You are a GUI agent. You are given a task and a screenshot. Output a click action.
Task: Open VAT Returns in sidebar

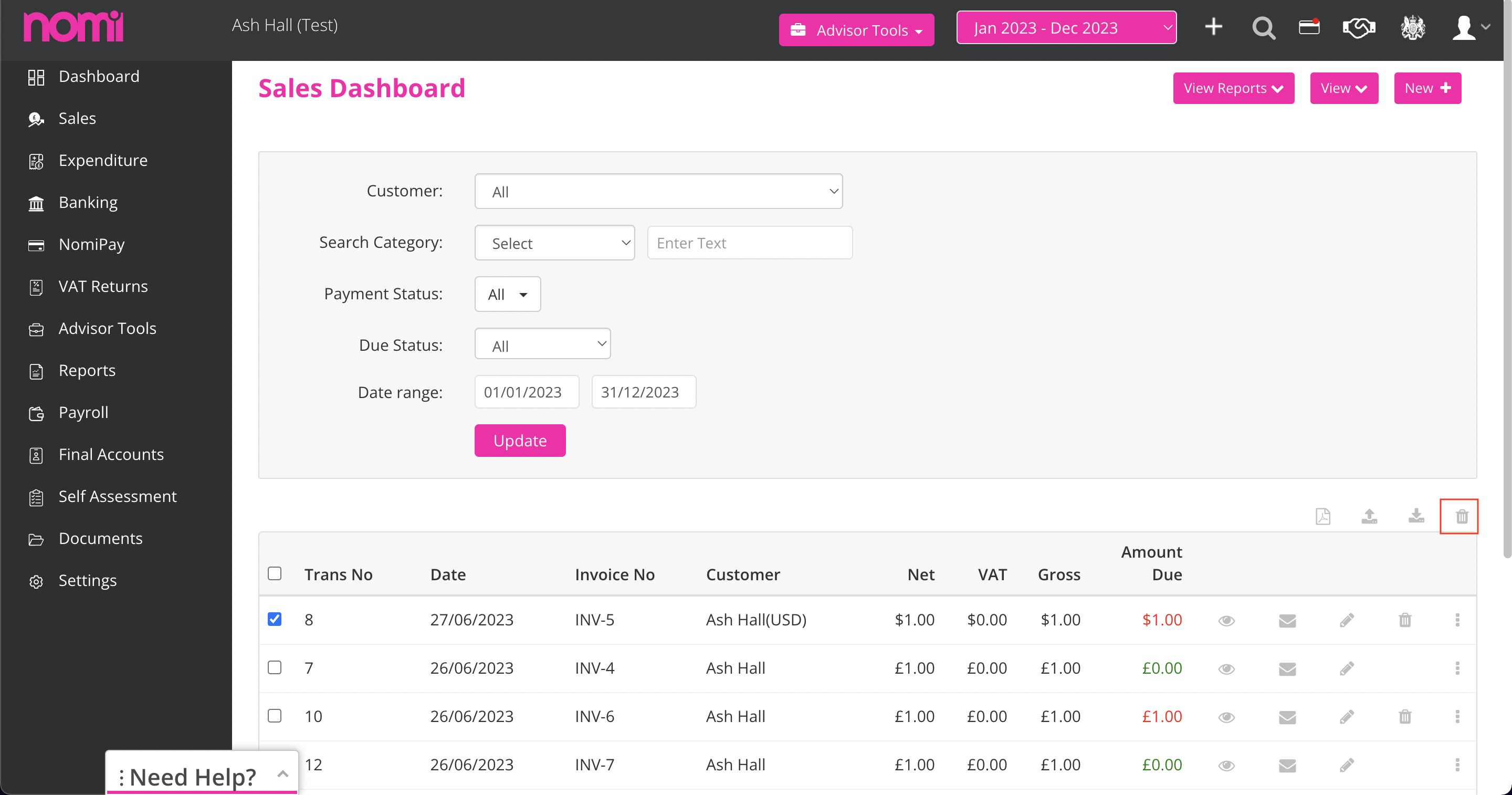103,287
